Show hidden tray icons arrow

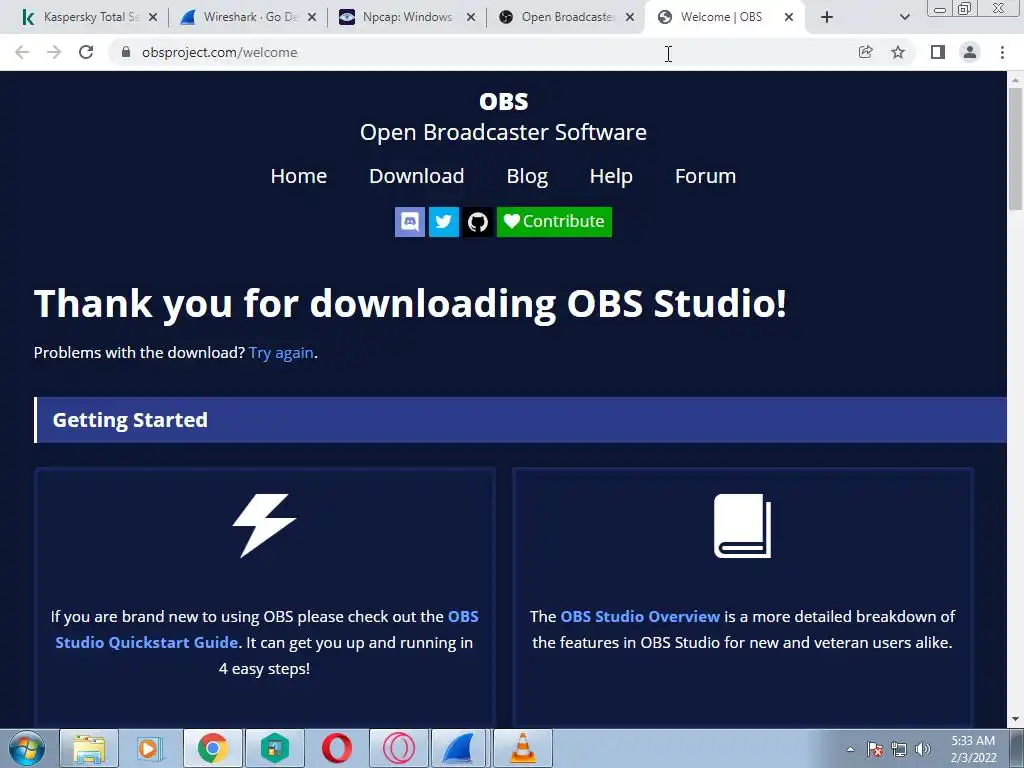coord(850,750)
